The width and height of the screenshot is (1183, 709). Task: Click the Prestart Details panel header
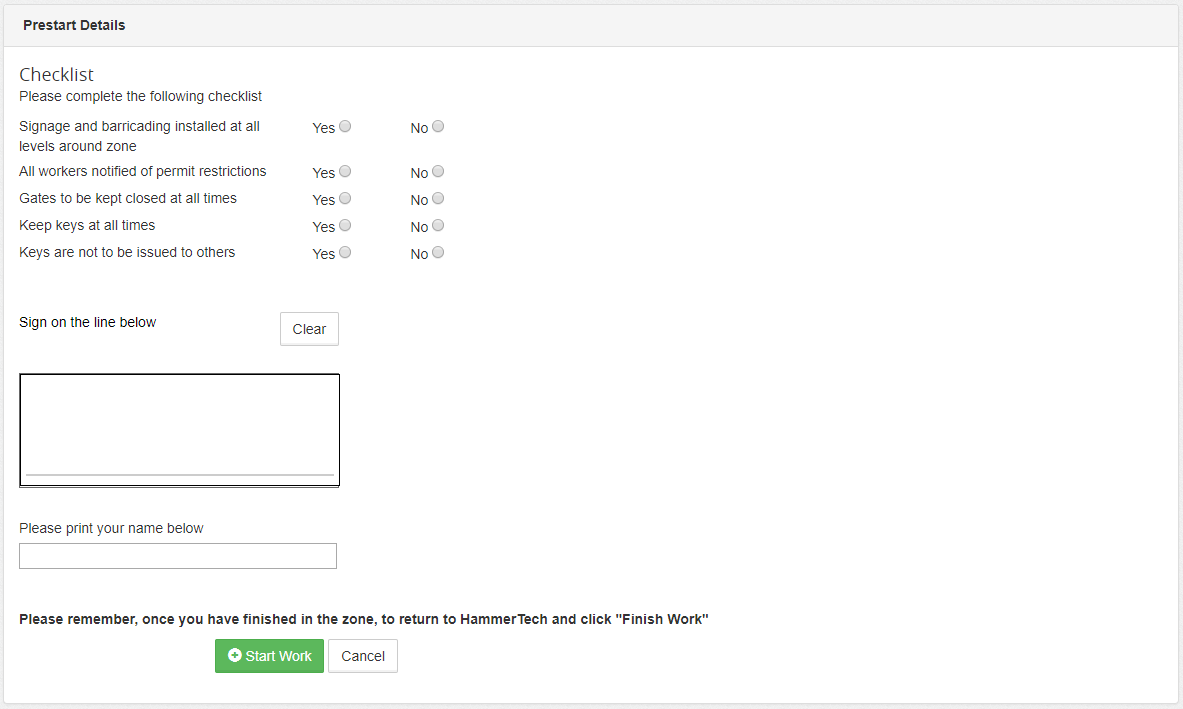[74, 25]
